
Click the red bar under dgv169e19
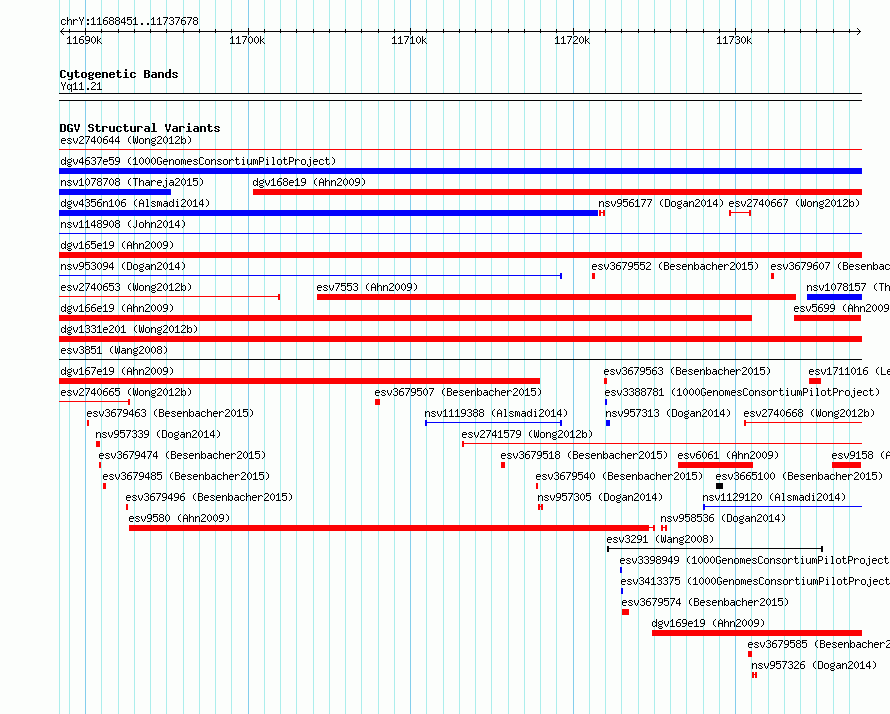[x=757, y=633]
